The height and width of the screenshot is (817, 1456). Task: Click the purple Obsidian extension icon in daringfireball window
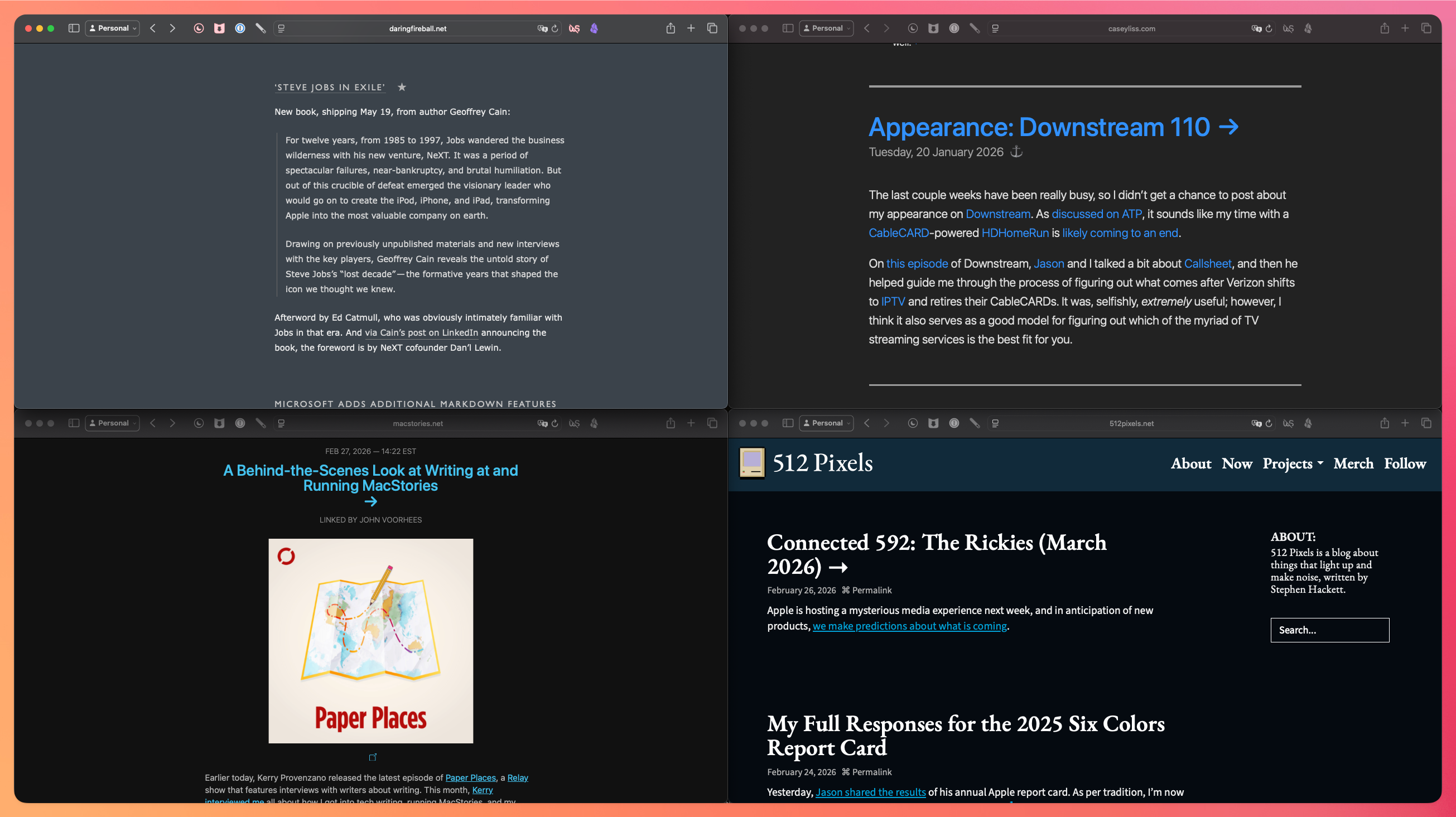[594, 28]
